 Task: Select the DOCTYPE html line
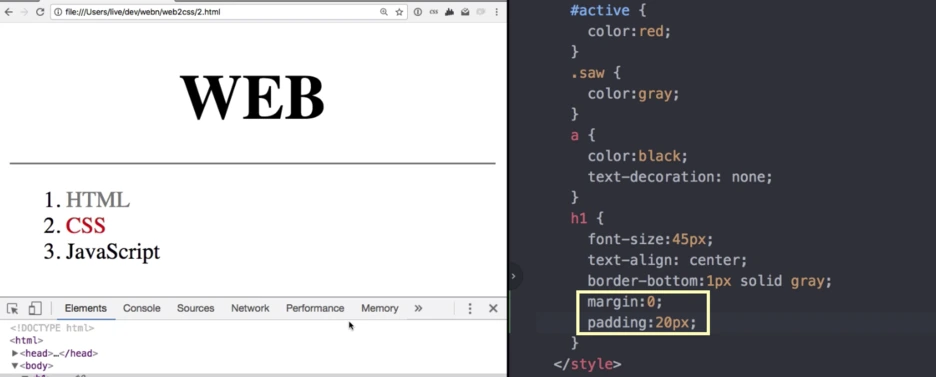(x=52, y=327)
